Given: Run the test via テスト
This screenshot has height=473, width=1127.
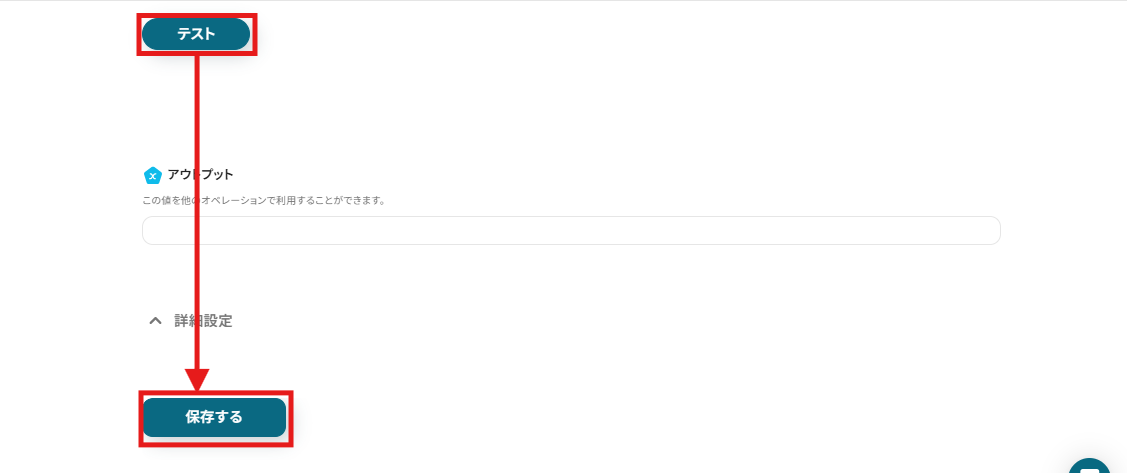Looking at the screenshot, I should coord(196,34).
